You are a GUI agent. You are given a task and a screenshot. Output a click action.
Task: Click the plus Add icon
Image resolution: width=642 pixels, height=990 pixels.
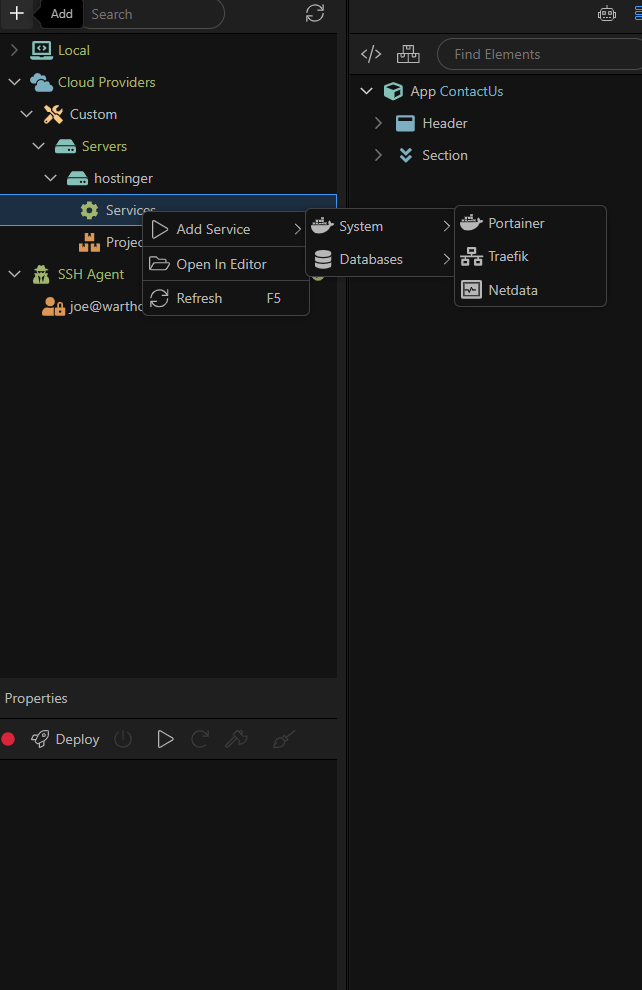point(16,13)
